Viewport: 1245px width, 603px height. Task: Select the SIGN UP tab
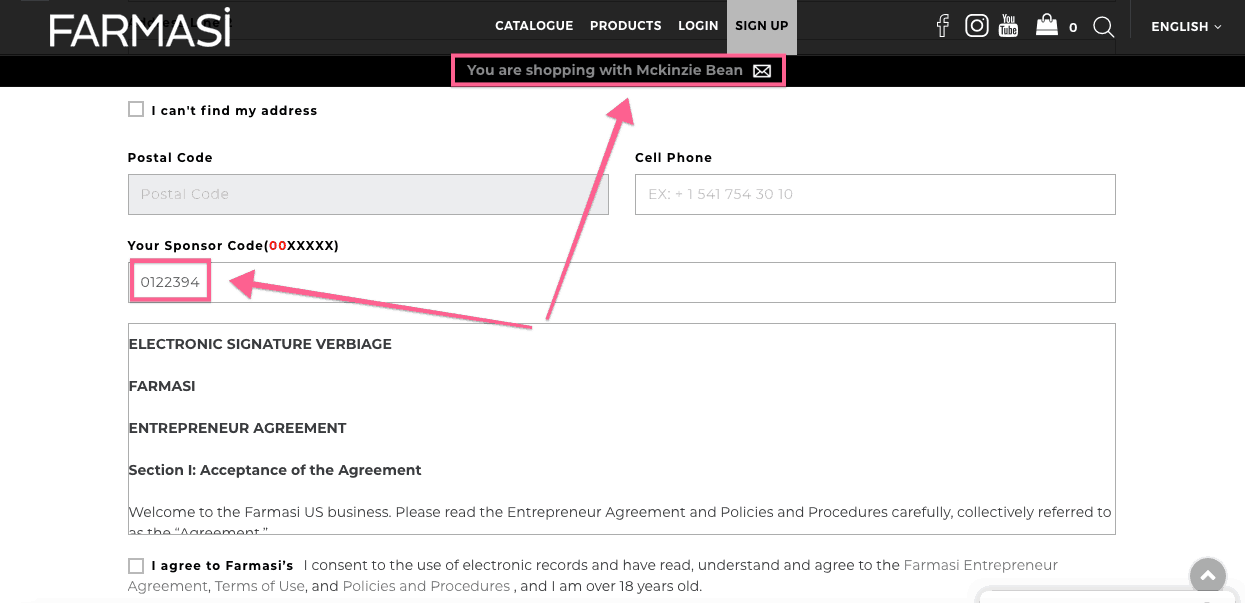pyautogui.click(x=761, y=26)
